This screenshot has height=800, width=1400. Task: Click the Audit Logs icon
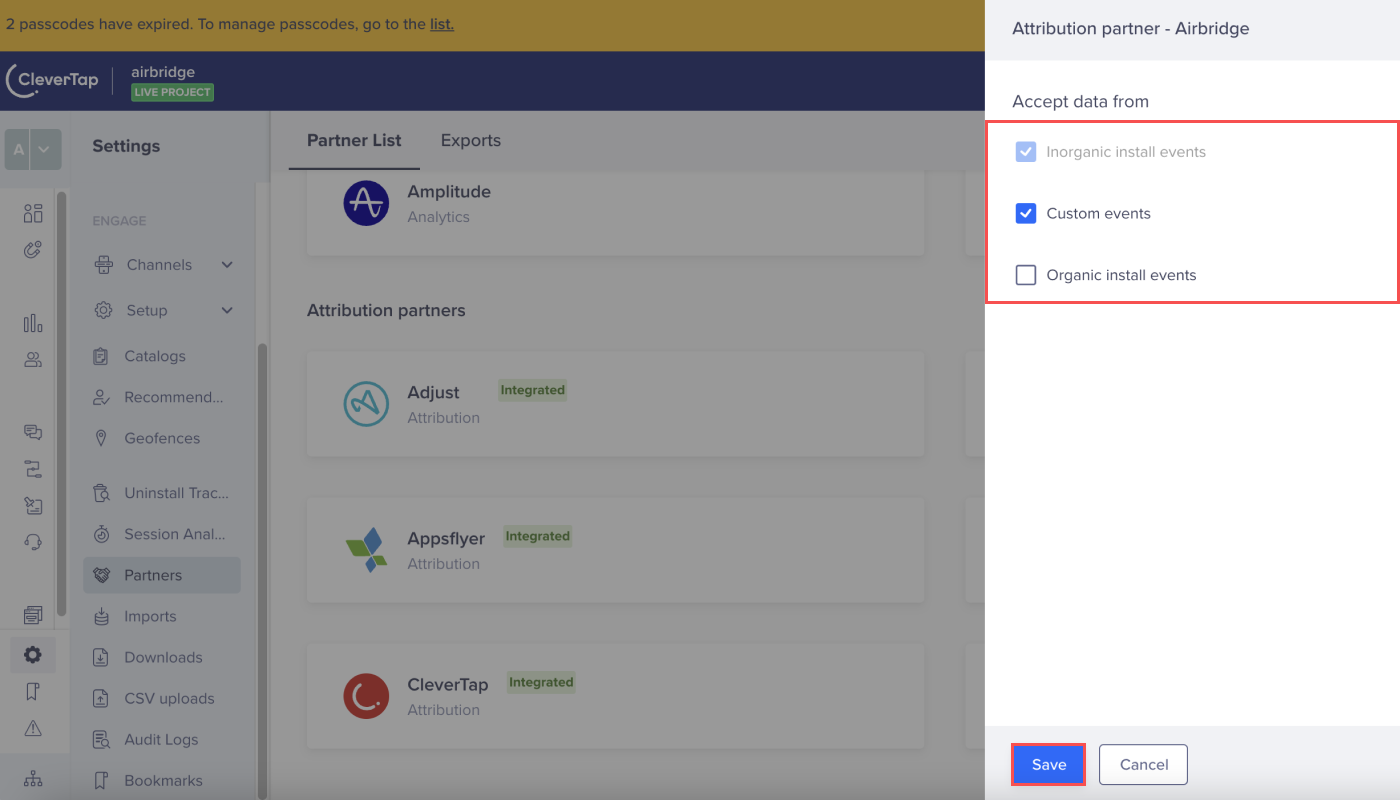pos(101,740)
